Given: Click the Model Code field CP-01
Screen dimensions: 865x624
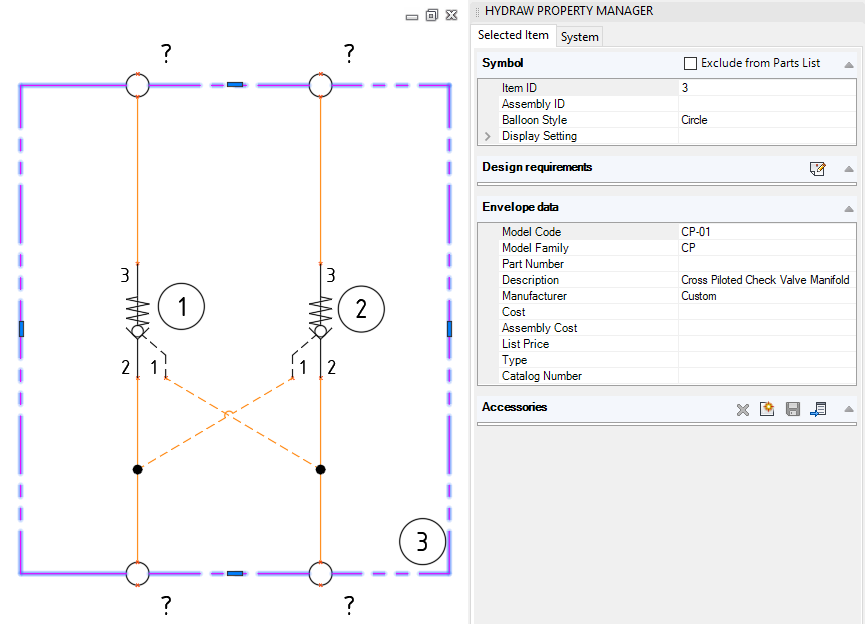Looking at the screenshot, I should (x=765, y=232).
